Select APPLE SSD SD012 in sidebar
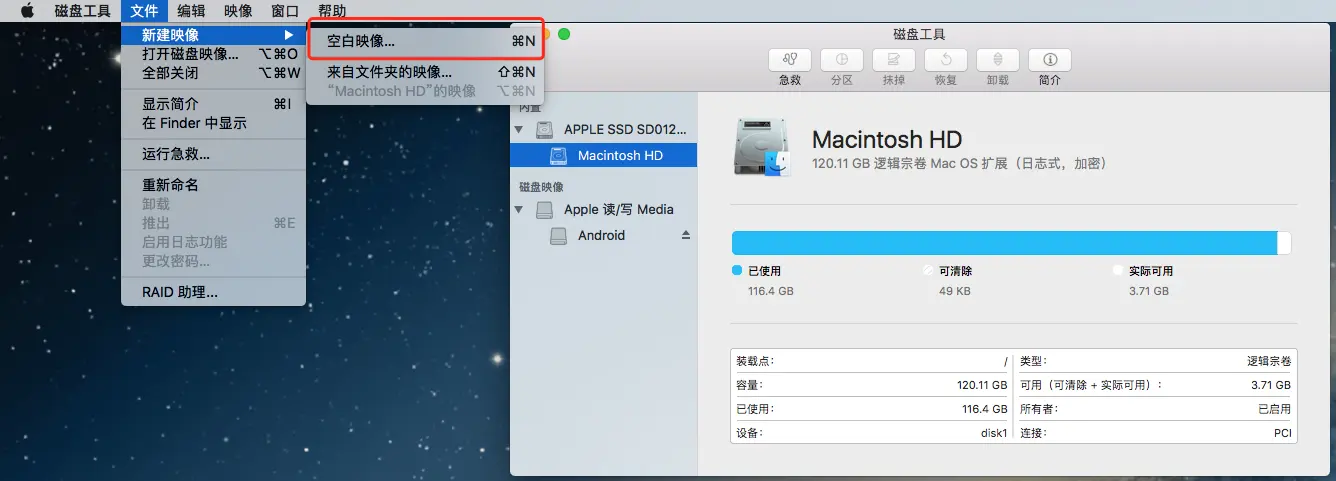Viewport: 1336px width, 481px height. [603, 129]
